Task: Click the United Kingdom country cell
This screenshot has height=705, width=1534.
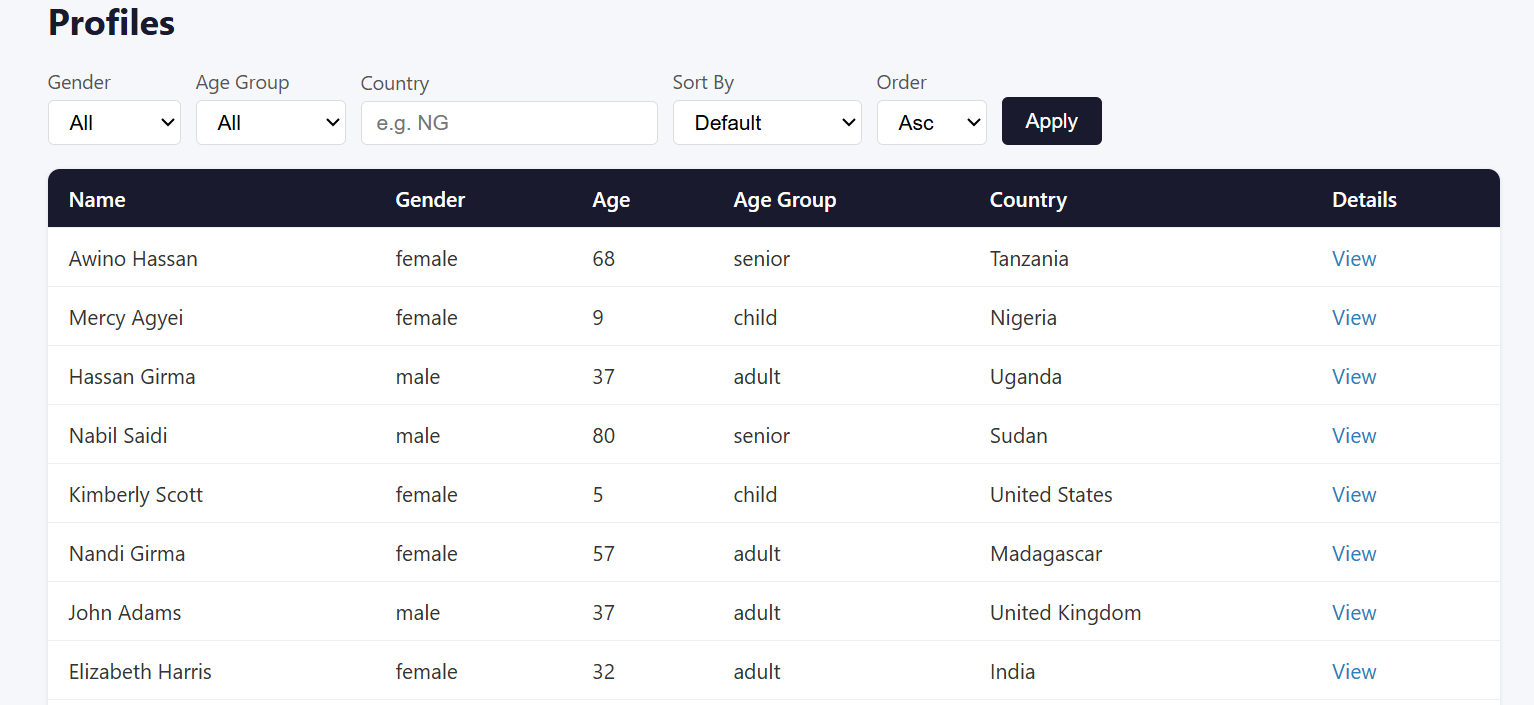Action: (x=1065, y=613)
